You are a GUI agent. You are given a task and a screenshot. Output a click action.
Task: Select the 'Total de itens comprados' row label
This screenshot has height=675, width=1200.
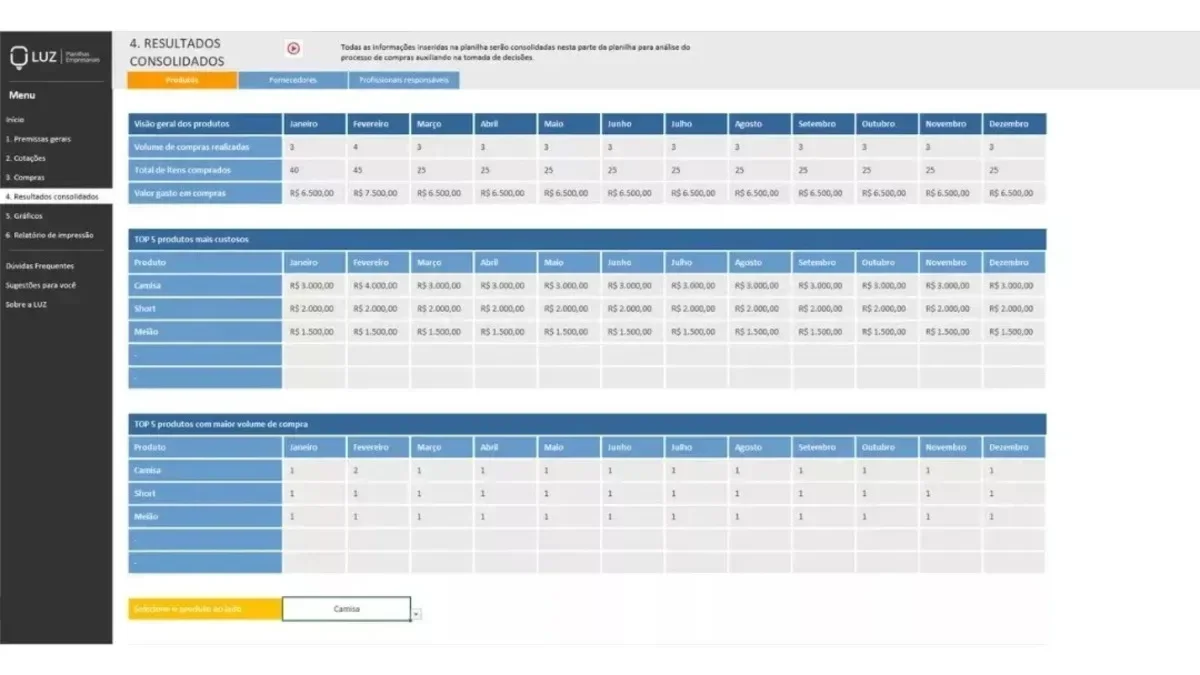tap(205, 170)
